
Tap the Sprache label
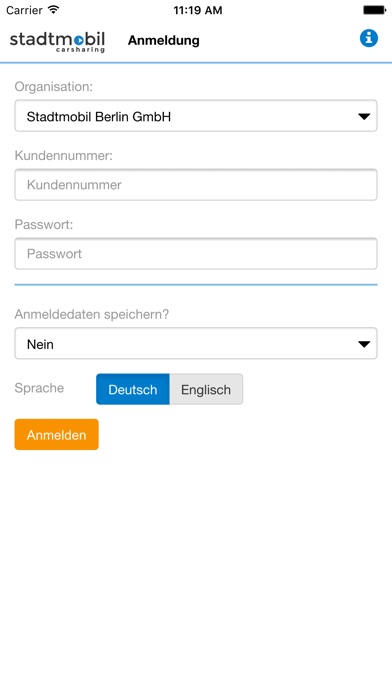[x=39, y=388]
